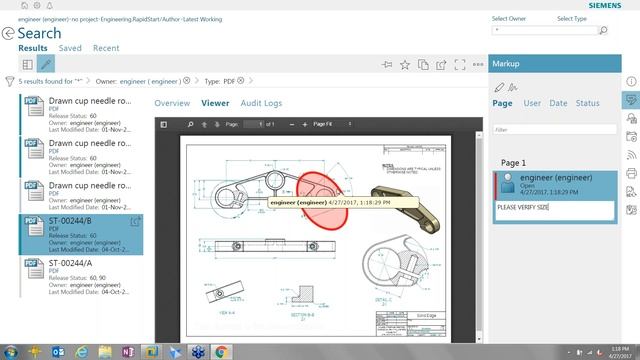Open Internet Explorer from the taskbar

click(82, 352)
